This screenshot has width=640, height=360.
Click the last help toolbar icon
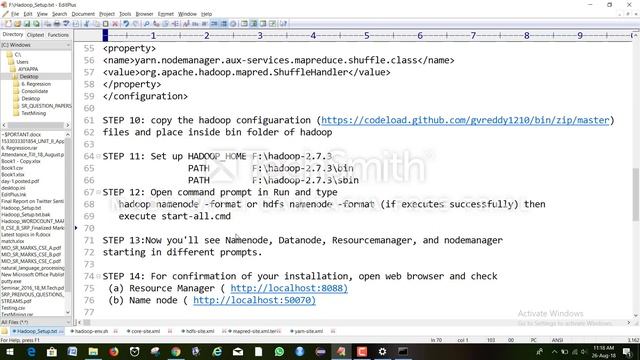point(283,24)
